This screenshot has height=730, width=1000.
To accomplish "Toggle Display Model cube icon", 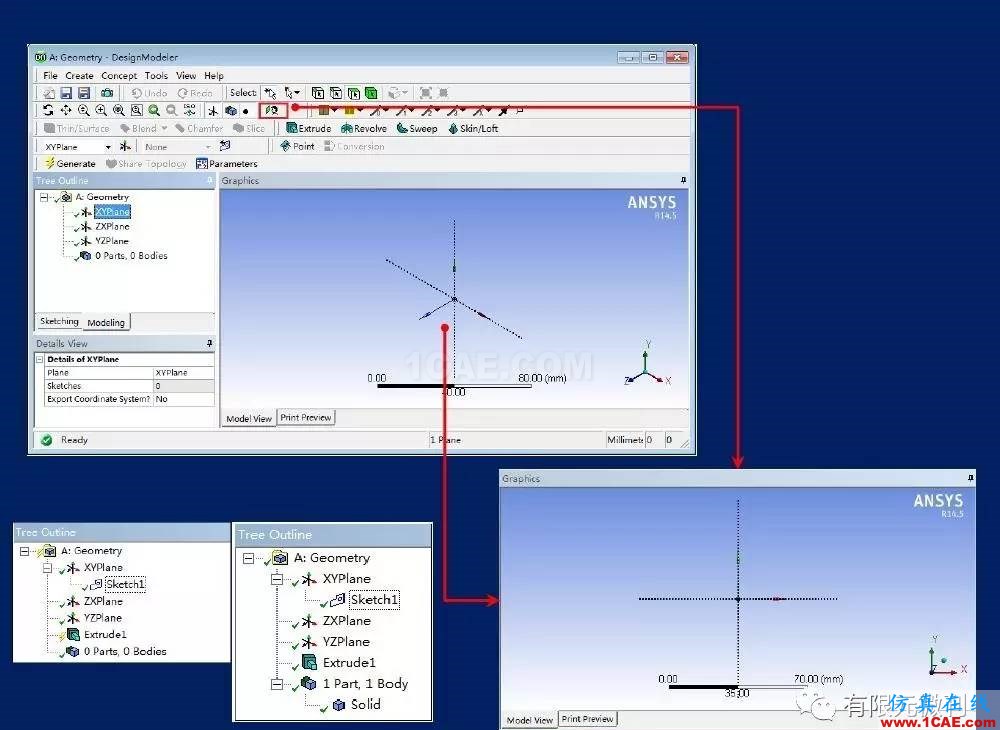I will [231, 111].
